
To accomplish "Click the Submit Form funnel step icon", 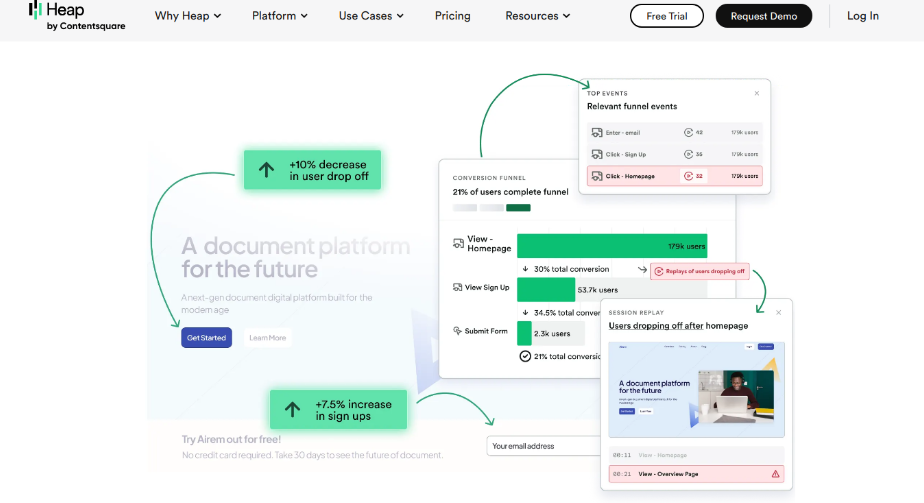I will click(457, 331).
